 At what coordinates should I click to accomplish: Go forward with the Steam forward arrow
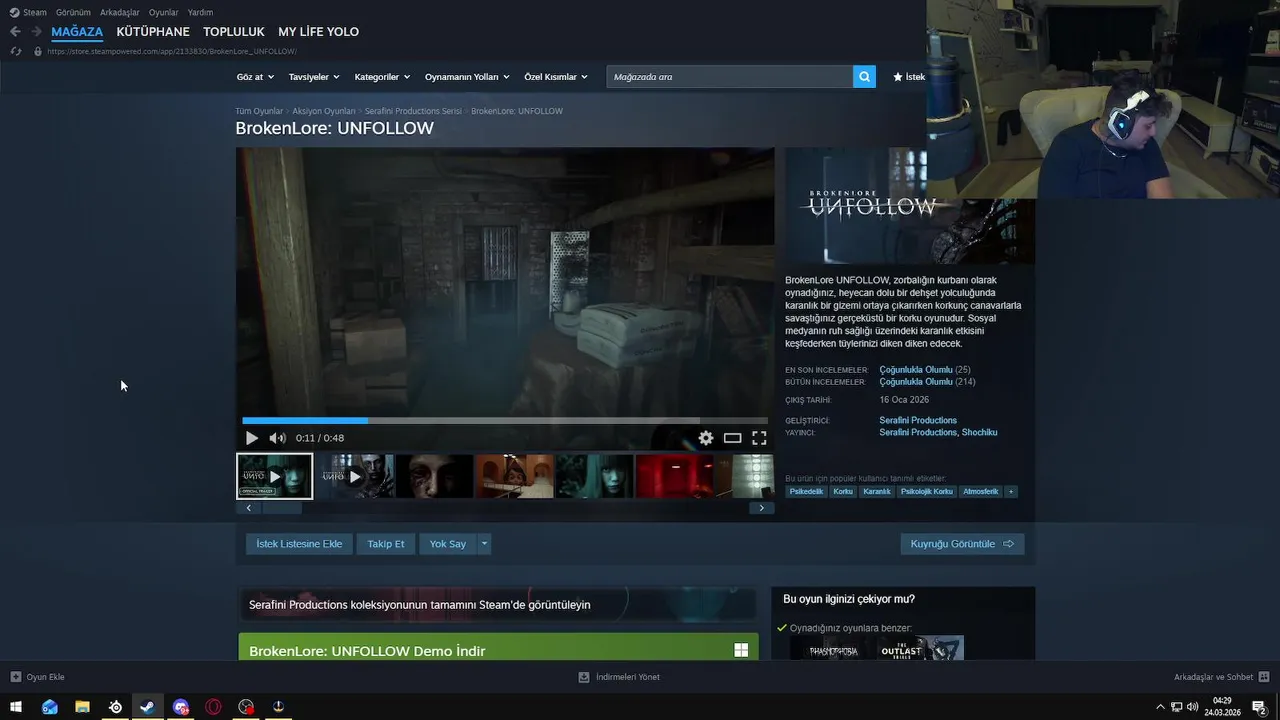(x=36, y=32)
